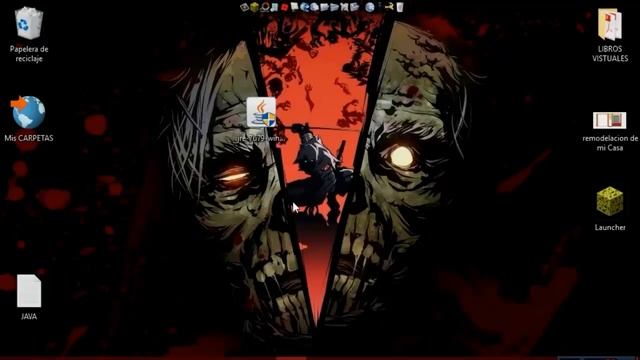Image resolution: width=640 pixels, height=360 pixels.
Task: Launch the yellow cube Launcher shortcut
Action: click(x=610, y=209)
